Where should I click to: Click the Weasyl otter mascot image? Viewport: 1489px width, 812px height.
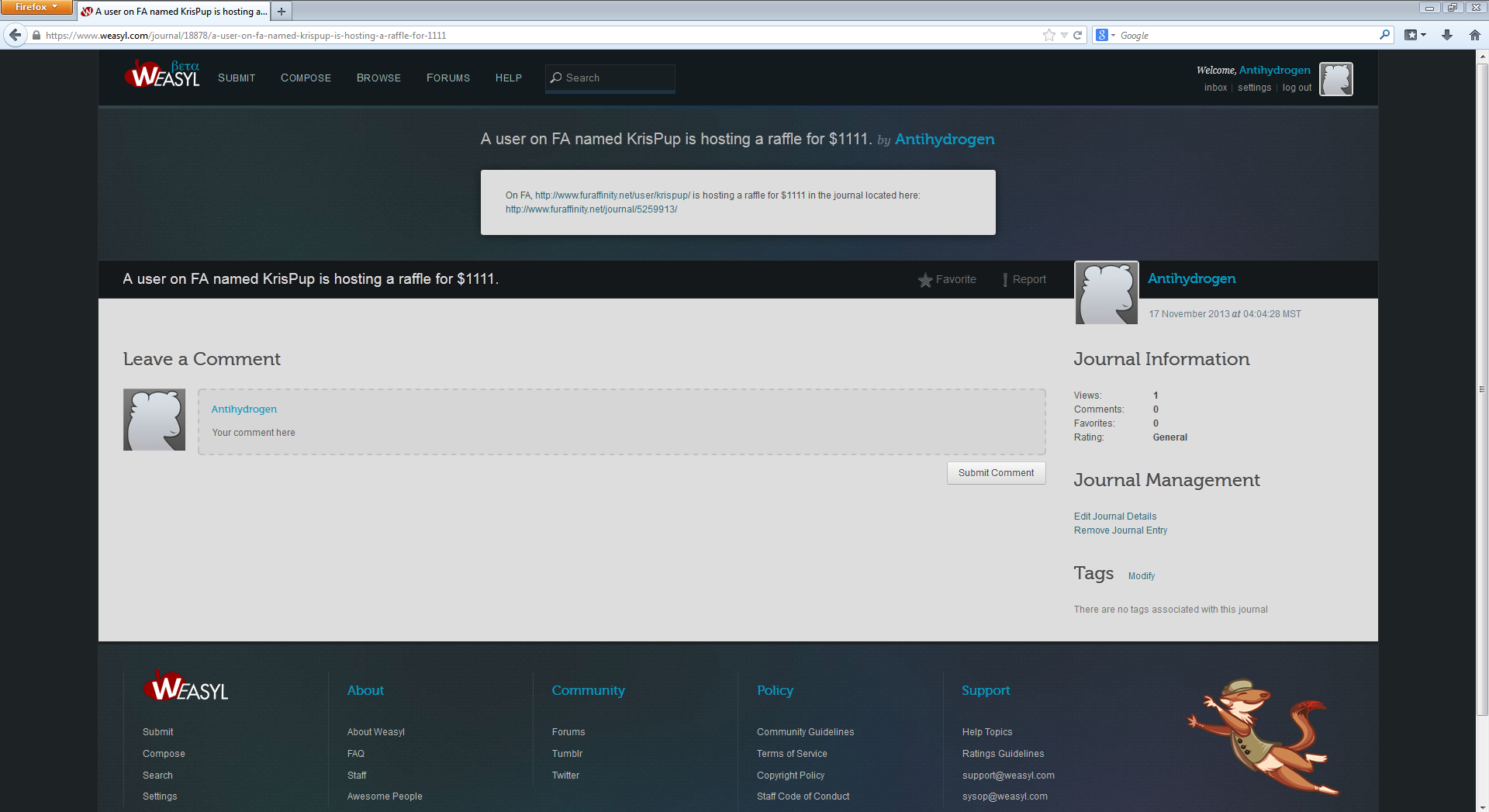(x=1264, y=737)
